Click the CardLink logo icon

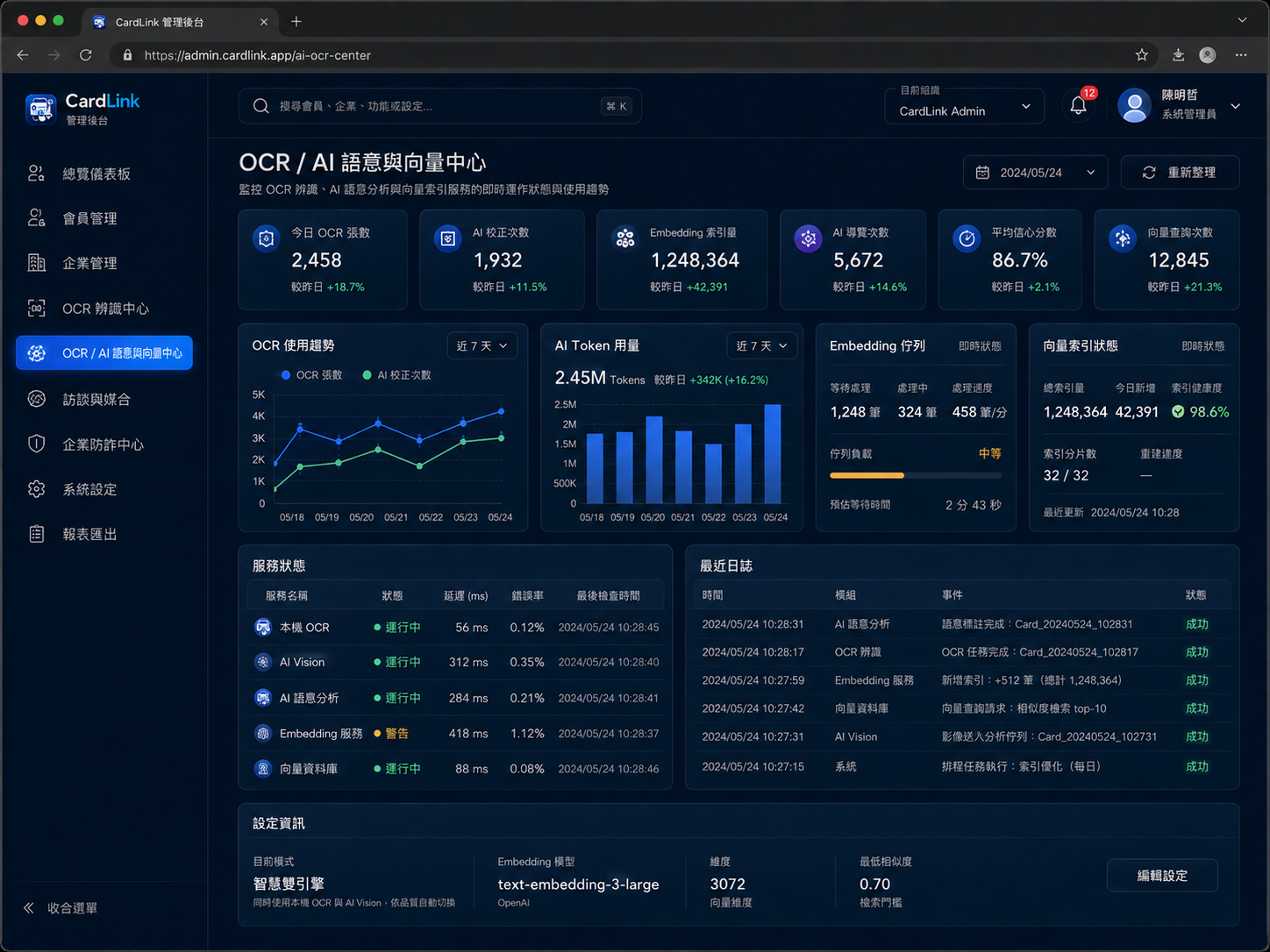click(40, 109)
